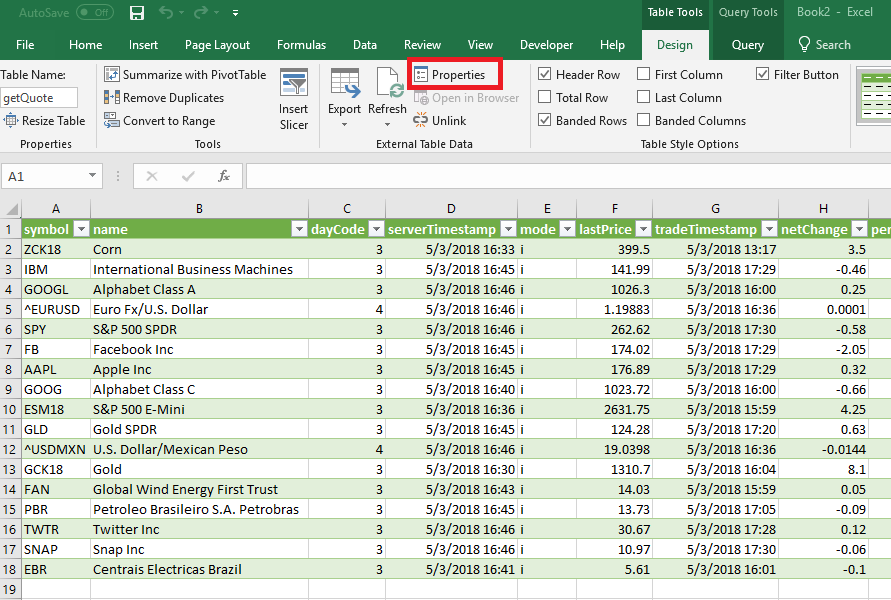Select the green table style thumbnail
Image resolution: width=891 pixels, height=600 pixels.
pyautogui.click(x=874, y=97)
